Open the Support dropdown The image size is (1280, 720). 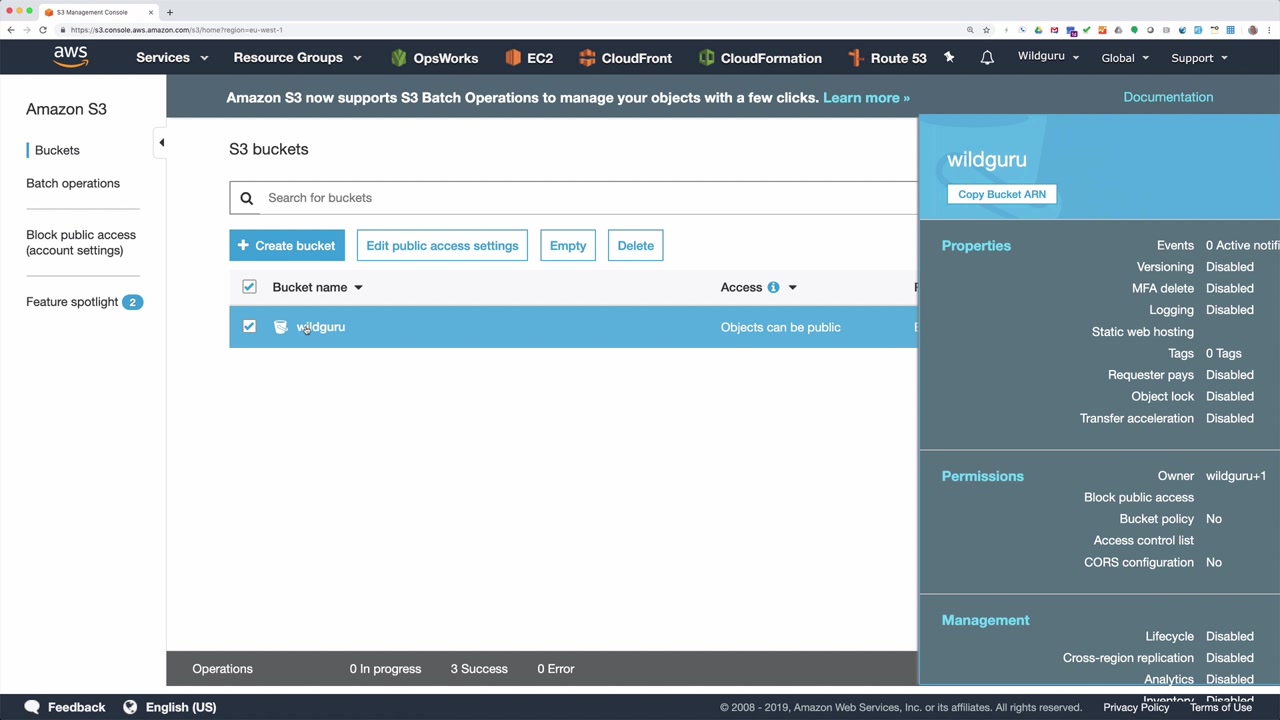pos(1199,58)
